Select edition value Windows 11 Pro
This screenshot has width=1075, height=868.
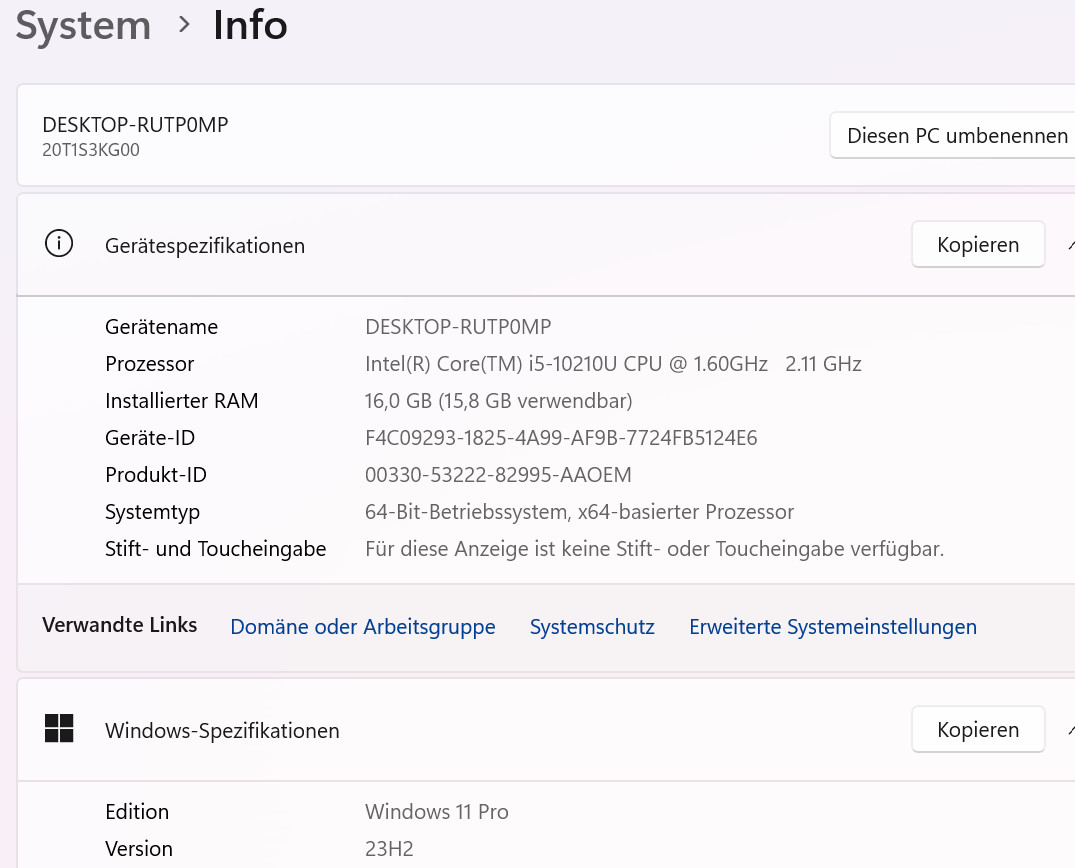tap(437, 812)
